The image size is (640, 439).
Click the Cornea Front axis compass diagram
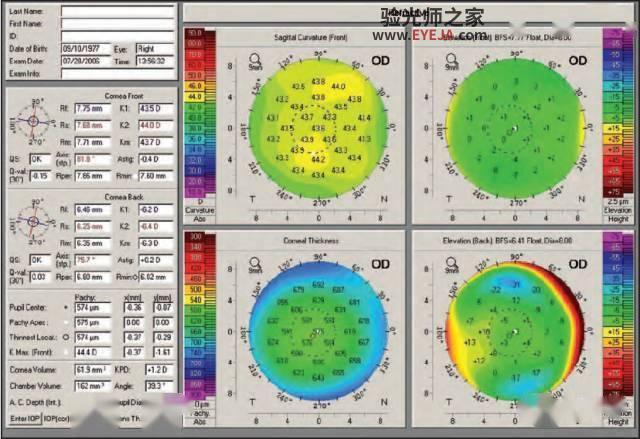tap(33, 121)
